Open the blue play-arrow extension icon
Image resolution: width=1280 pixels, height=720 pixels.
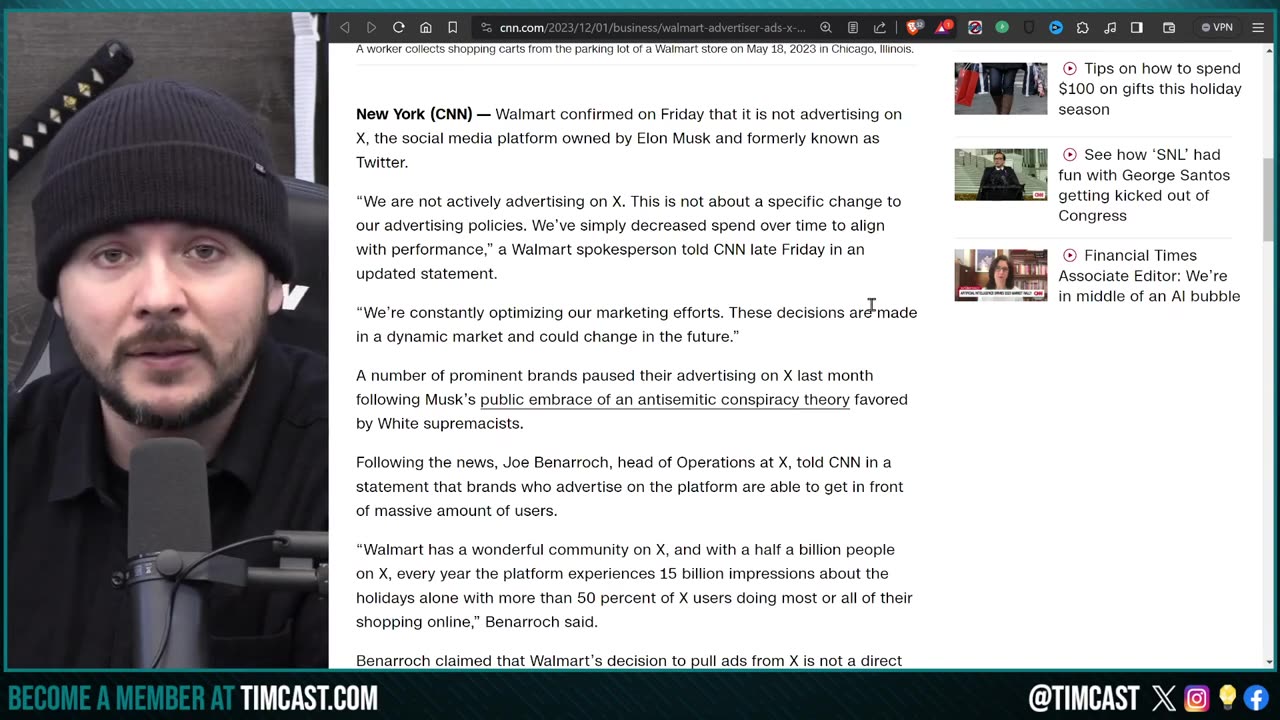pos(1056,28)
